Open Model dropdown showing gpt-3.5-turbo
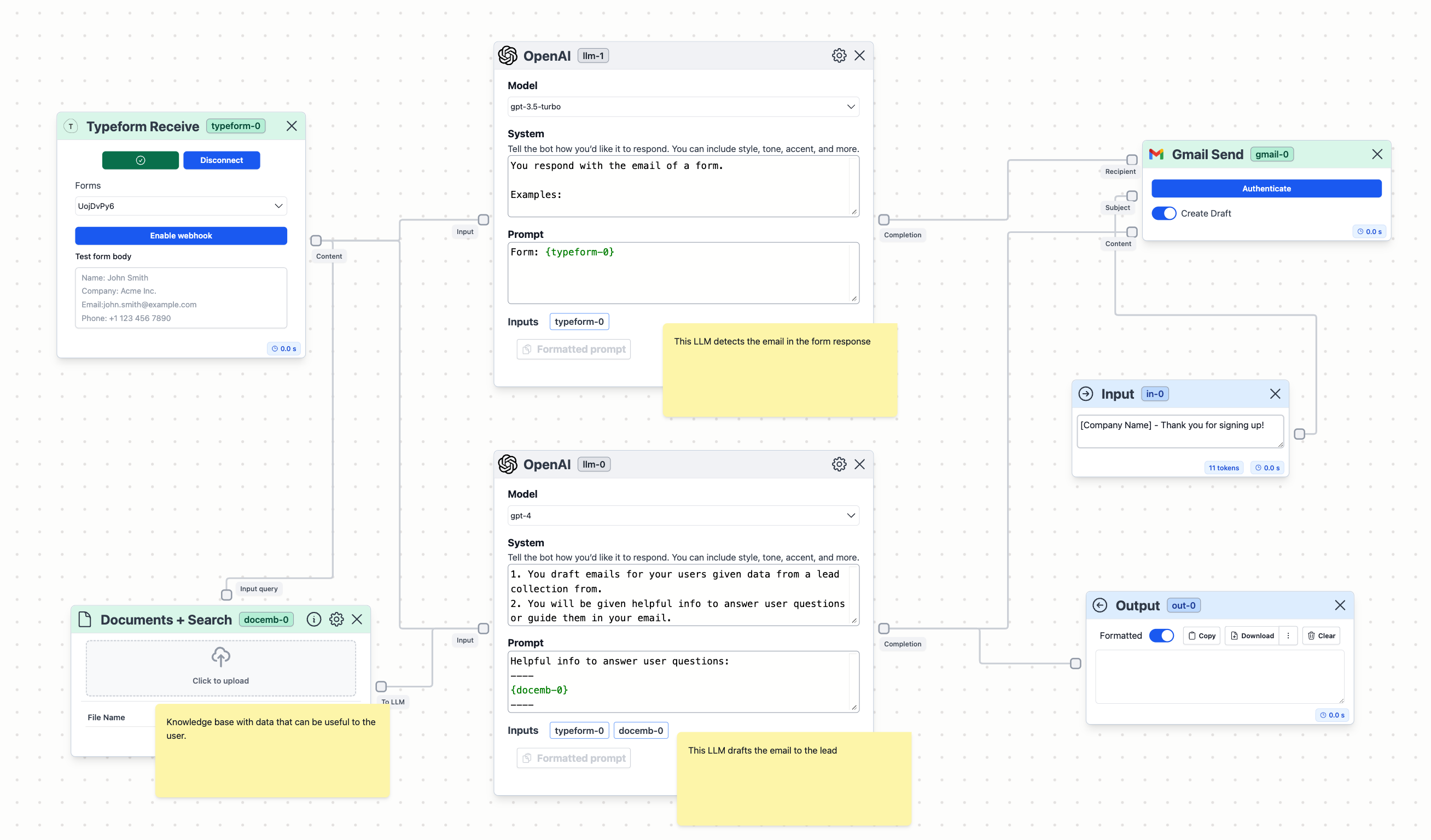This screenshot has height=840, width=1431. pos(683,107)
